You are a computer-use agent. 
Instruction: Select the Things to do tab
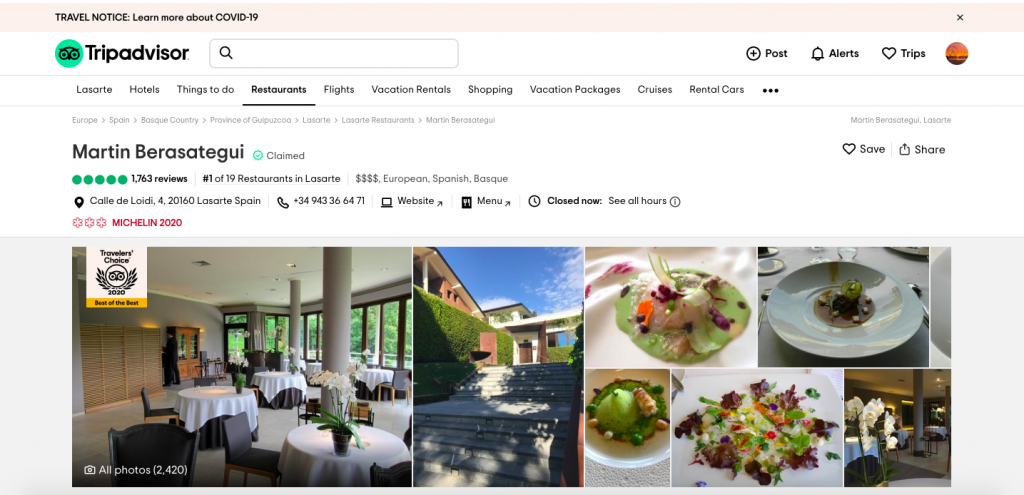click(205, 89)
